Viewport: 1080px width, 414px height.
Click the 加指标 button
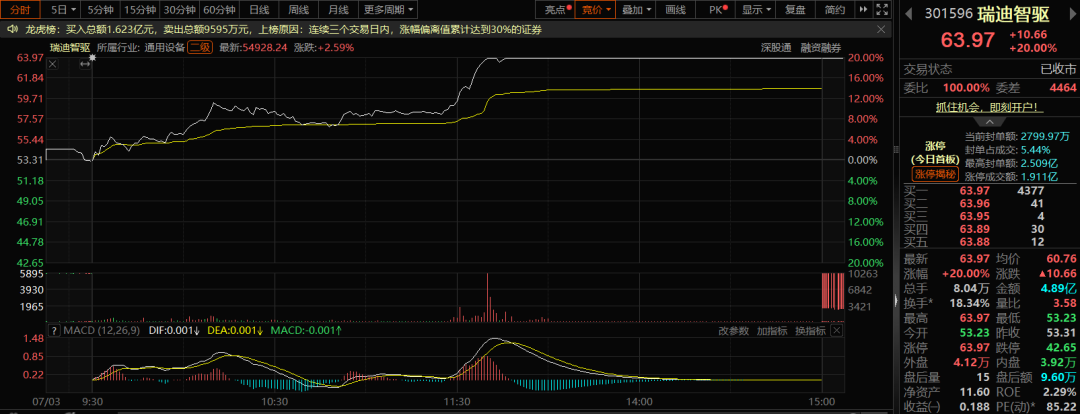coord(772,331)
